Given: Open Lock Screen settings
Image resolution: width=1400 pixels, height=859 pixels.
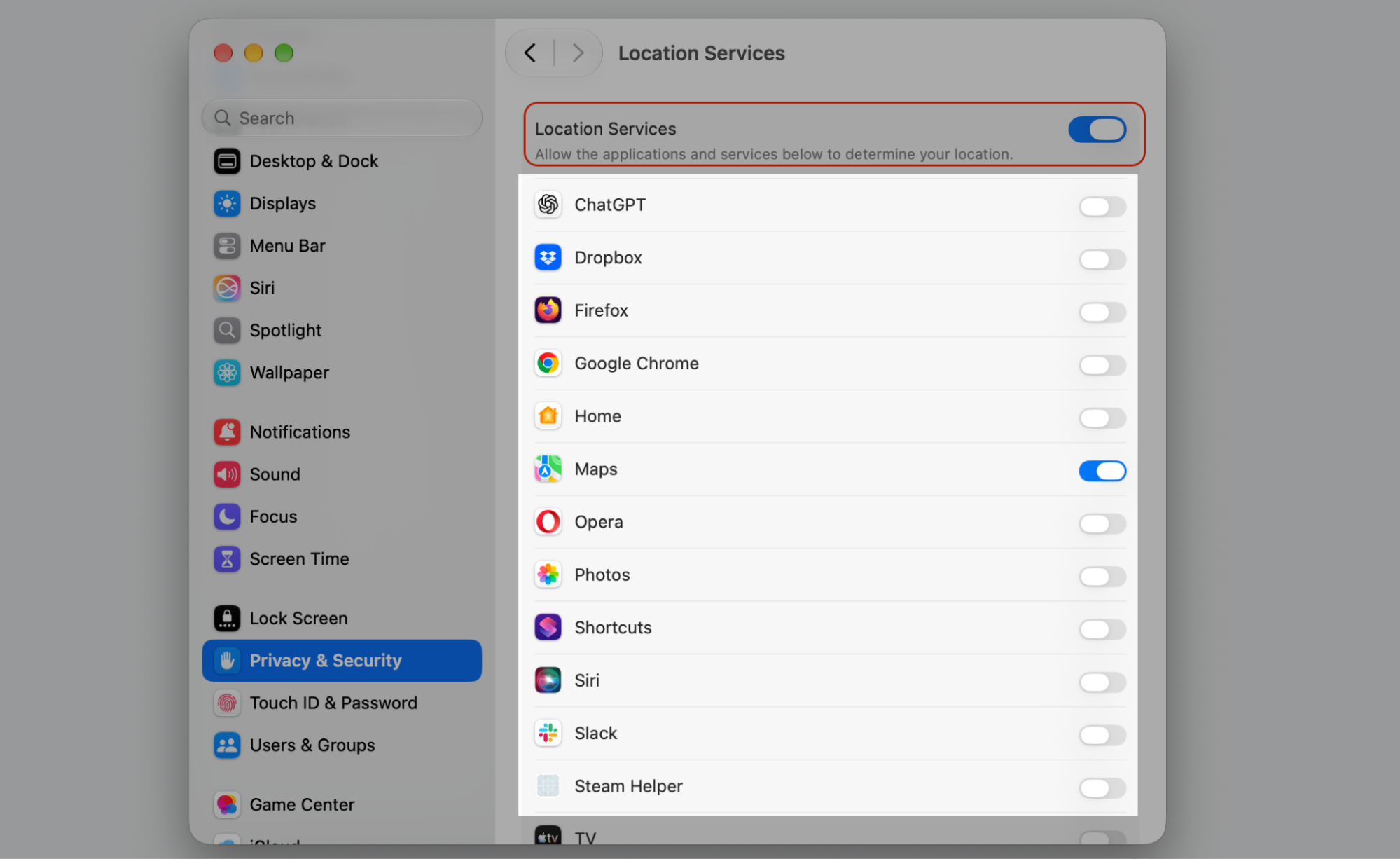Looking at the screenshot, I should click(342, 619).
